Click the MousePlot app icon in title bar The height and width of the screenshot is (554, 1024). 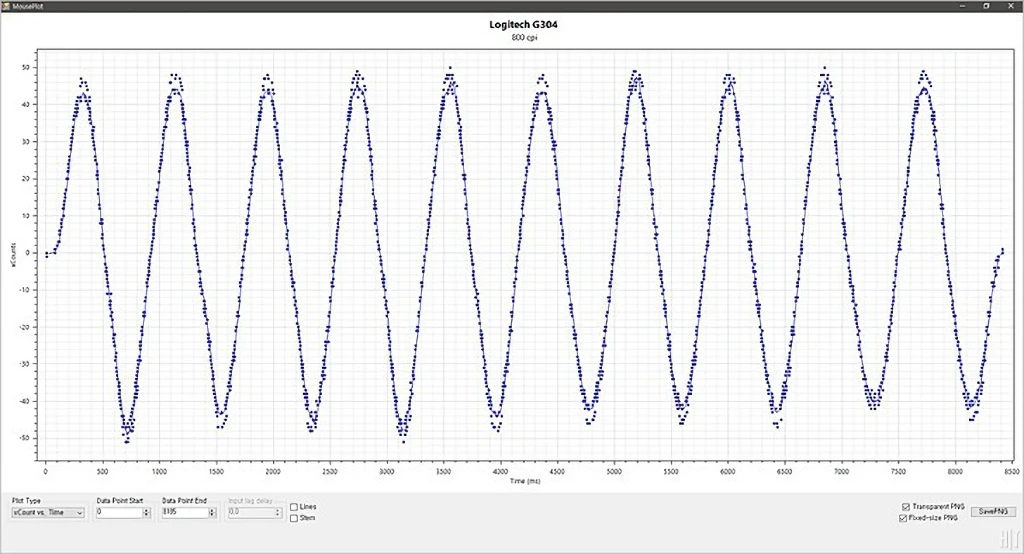coord(7,6)
